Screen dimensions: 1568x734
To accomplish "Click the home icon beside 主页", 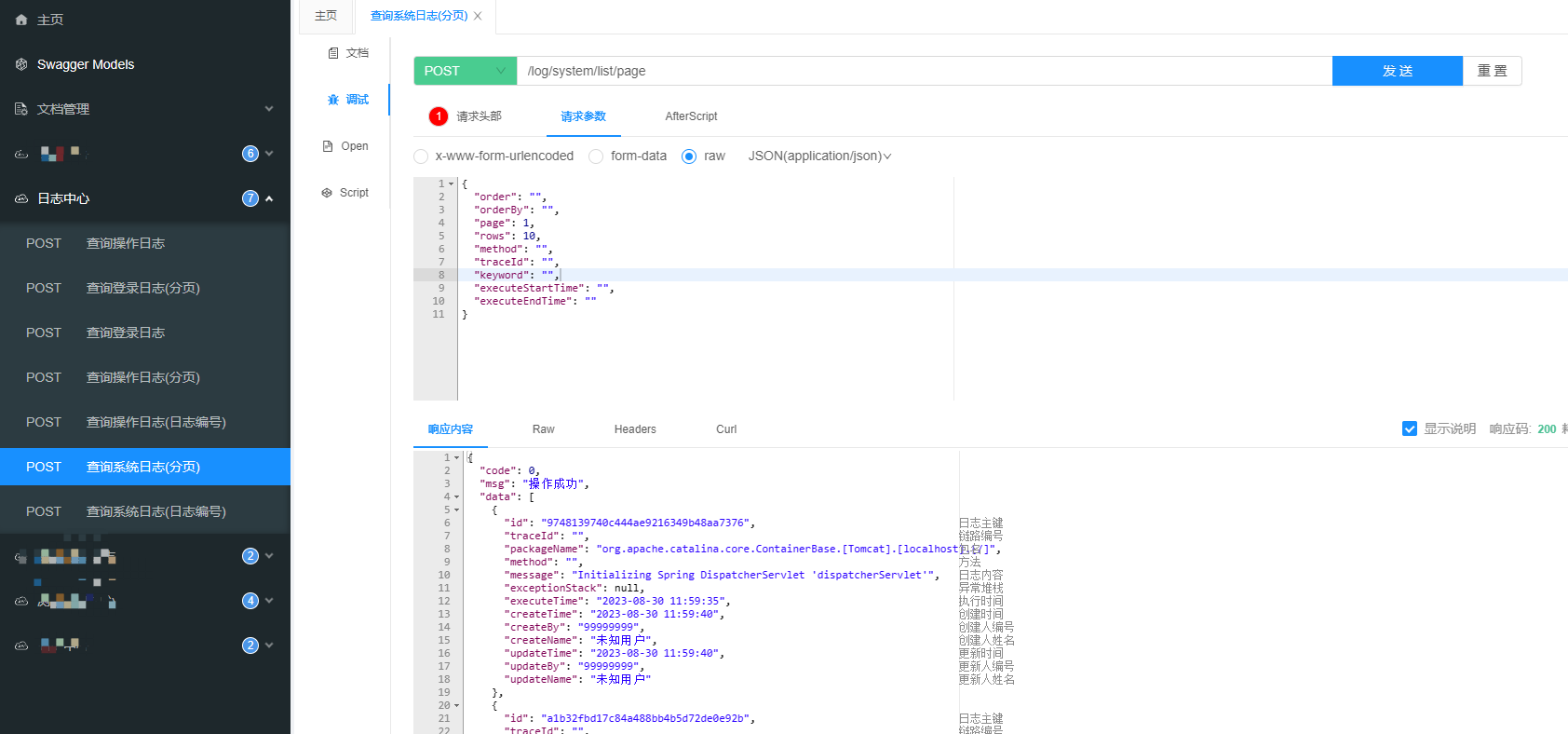I will pos(21,20).
